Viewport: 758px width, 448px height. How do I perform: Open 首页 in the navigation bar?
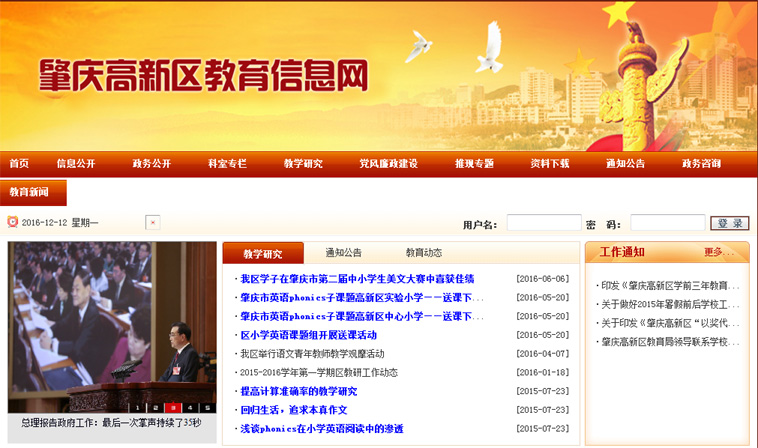[19, 164]
